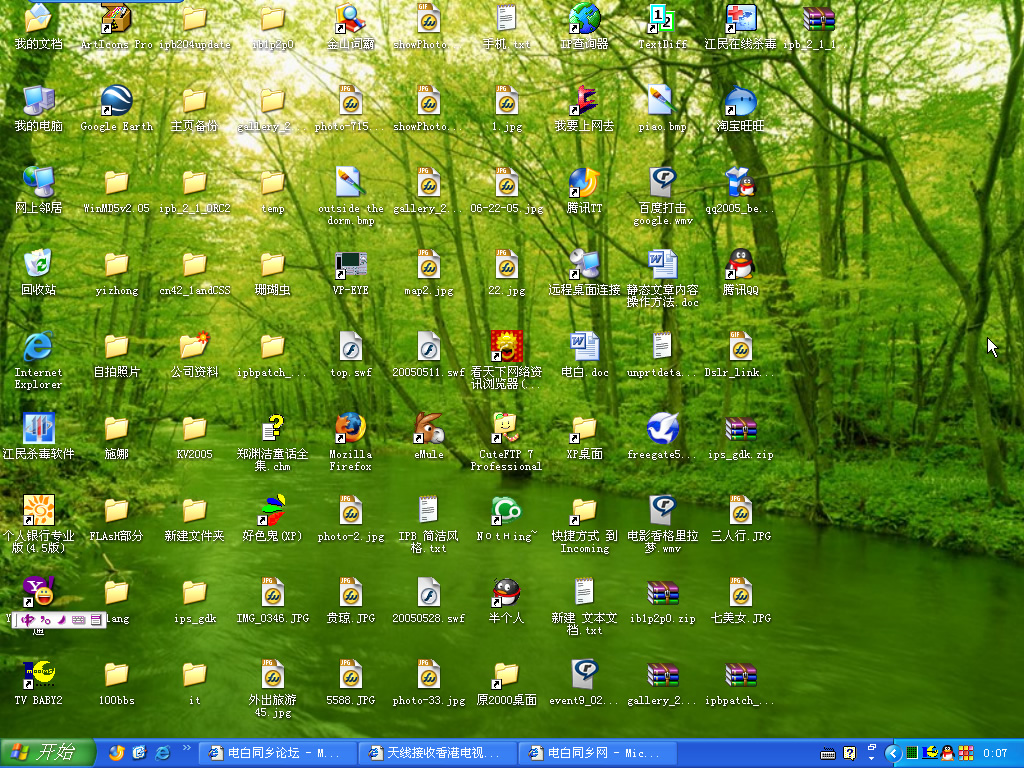Open the 金山词霸 dictionary shortcut
Image resolution: width=1024 pixels, height=768 pixels.
point(350,19)
